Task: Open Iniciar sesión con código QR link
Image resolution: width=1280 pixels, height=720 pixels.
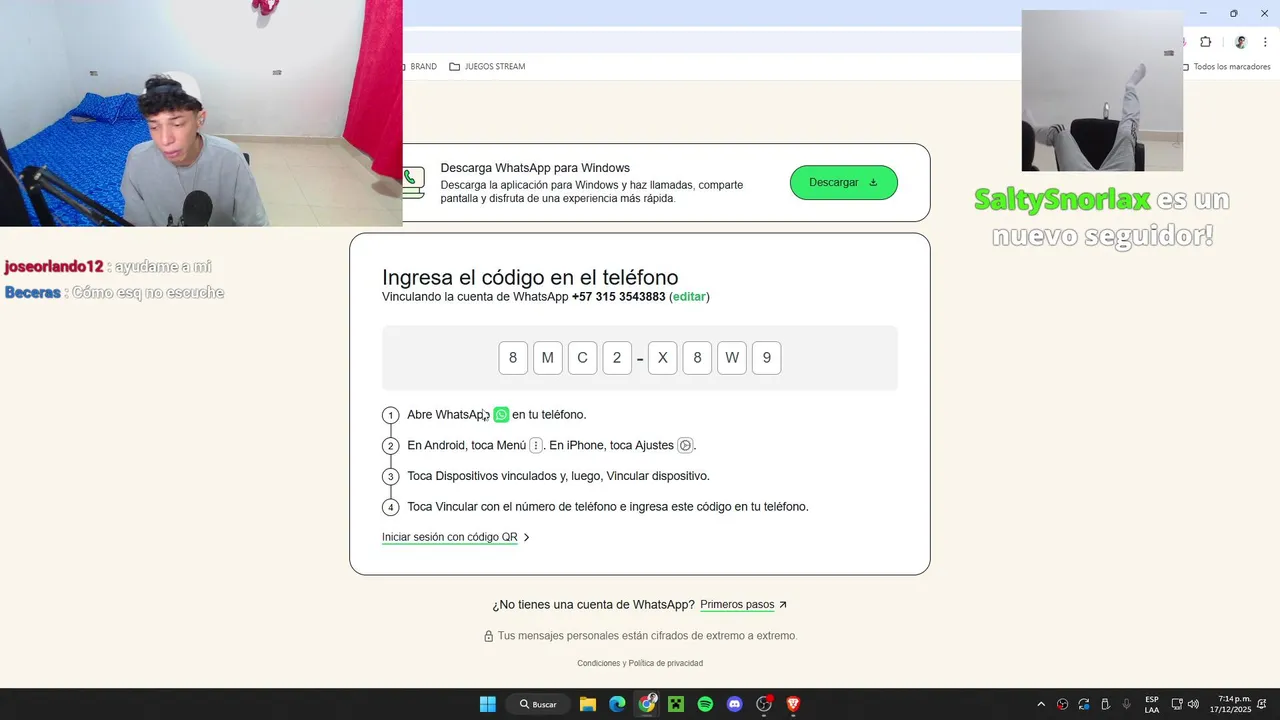Action: (x=449, y=537)
